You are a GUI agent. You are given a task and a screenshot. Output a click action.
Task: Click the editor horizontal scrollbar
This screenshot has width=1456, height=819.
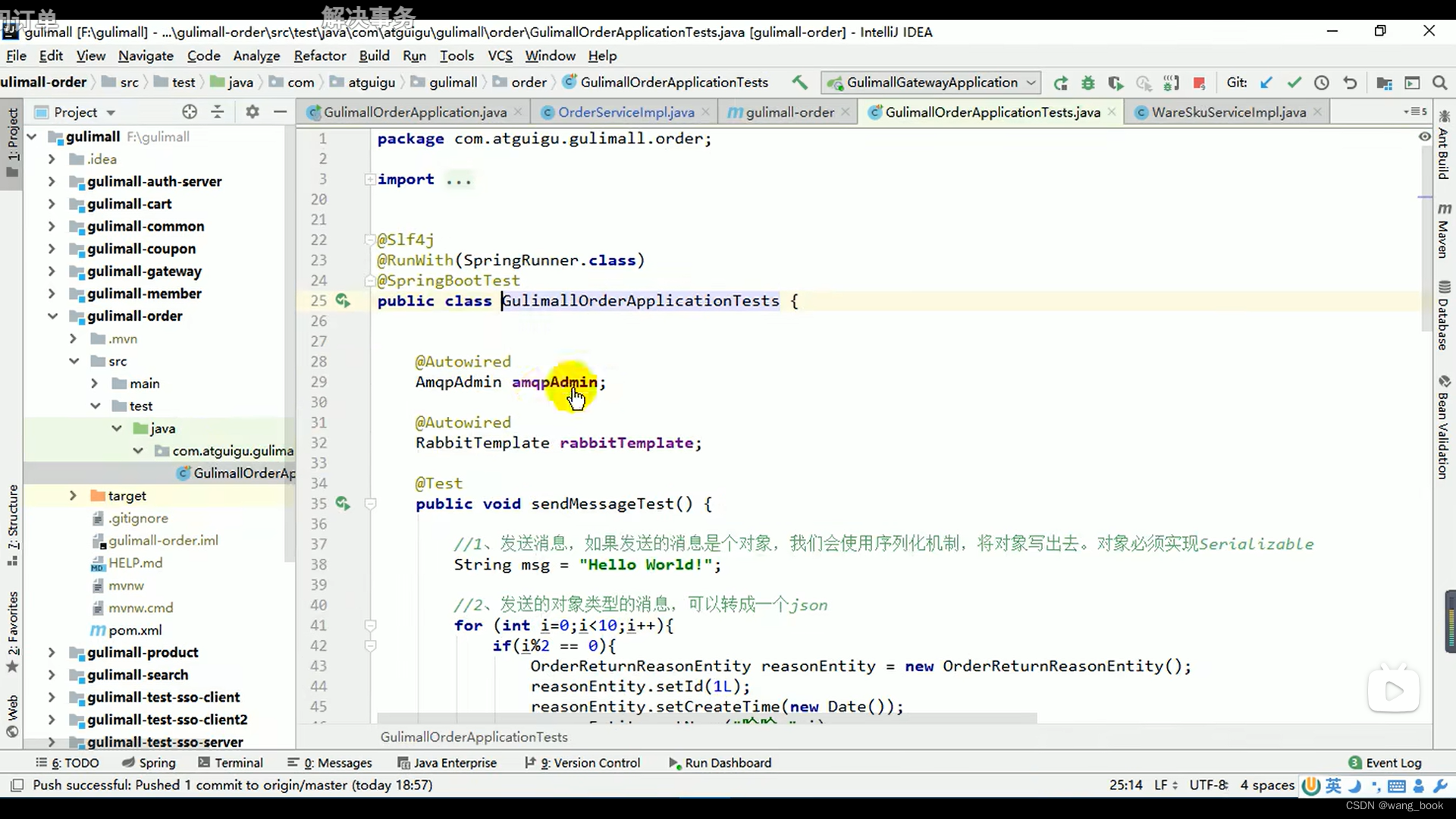click(707, 718)
